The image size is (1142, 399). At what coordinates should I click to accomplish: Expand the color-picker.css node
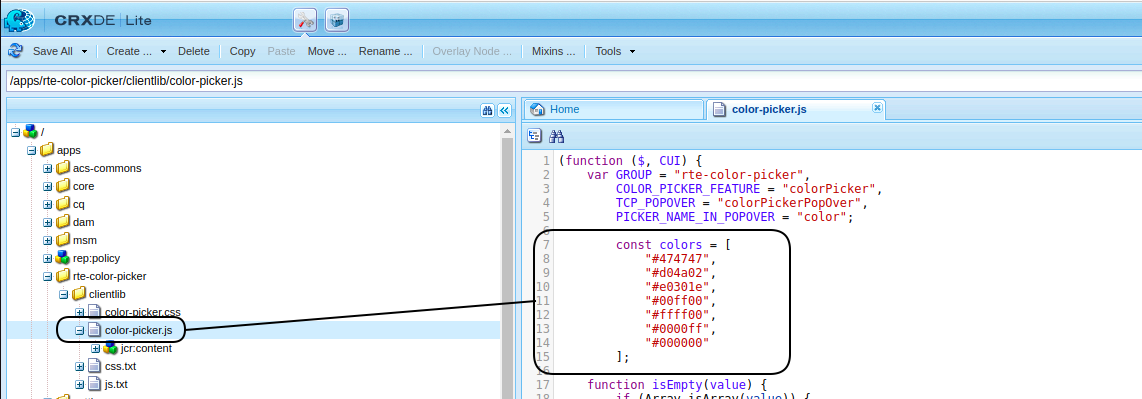pos(79,312)
